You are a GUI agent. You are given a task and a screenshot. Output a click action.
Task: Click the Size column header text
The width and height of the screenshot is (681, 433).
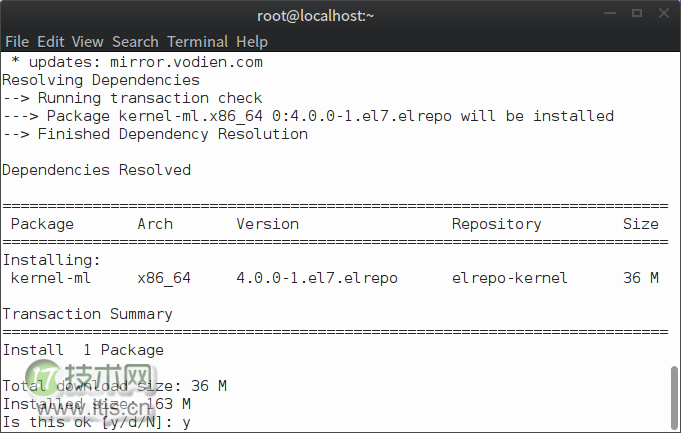[640, 224]
